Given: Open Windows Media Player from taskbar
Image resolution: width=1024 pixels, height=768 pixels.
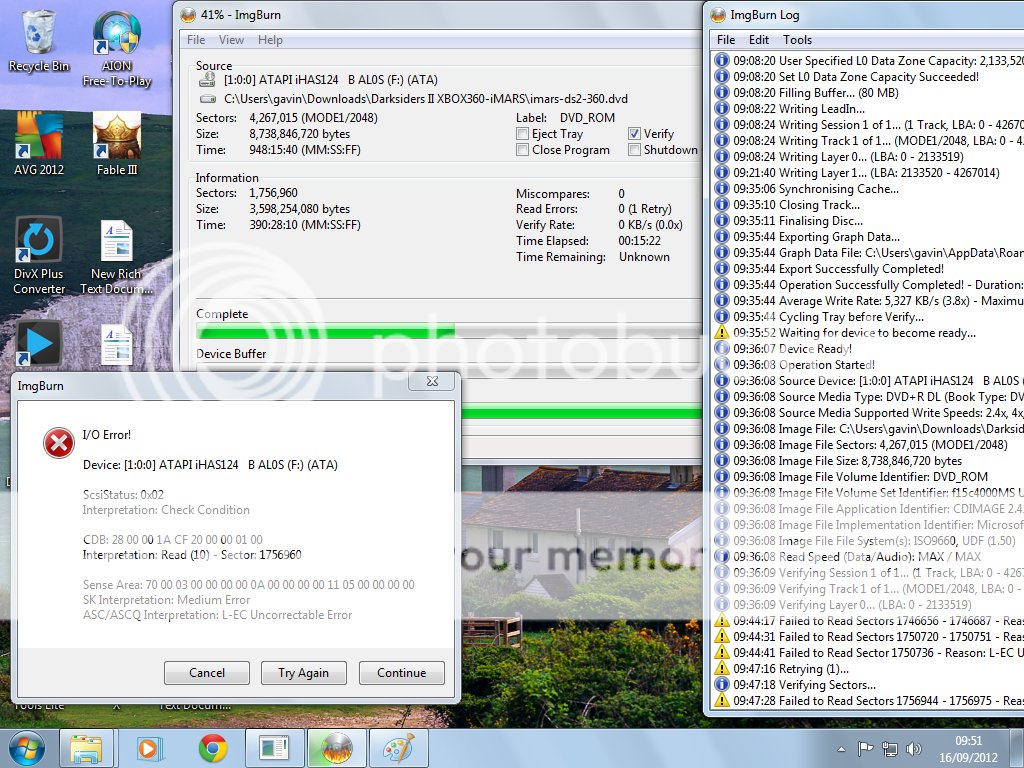Looking at the screenshot, I should [x=149, y=748].
